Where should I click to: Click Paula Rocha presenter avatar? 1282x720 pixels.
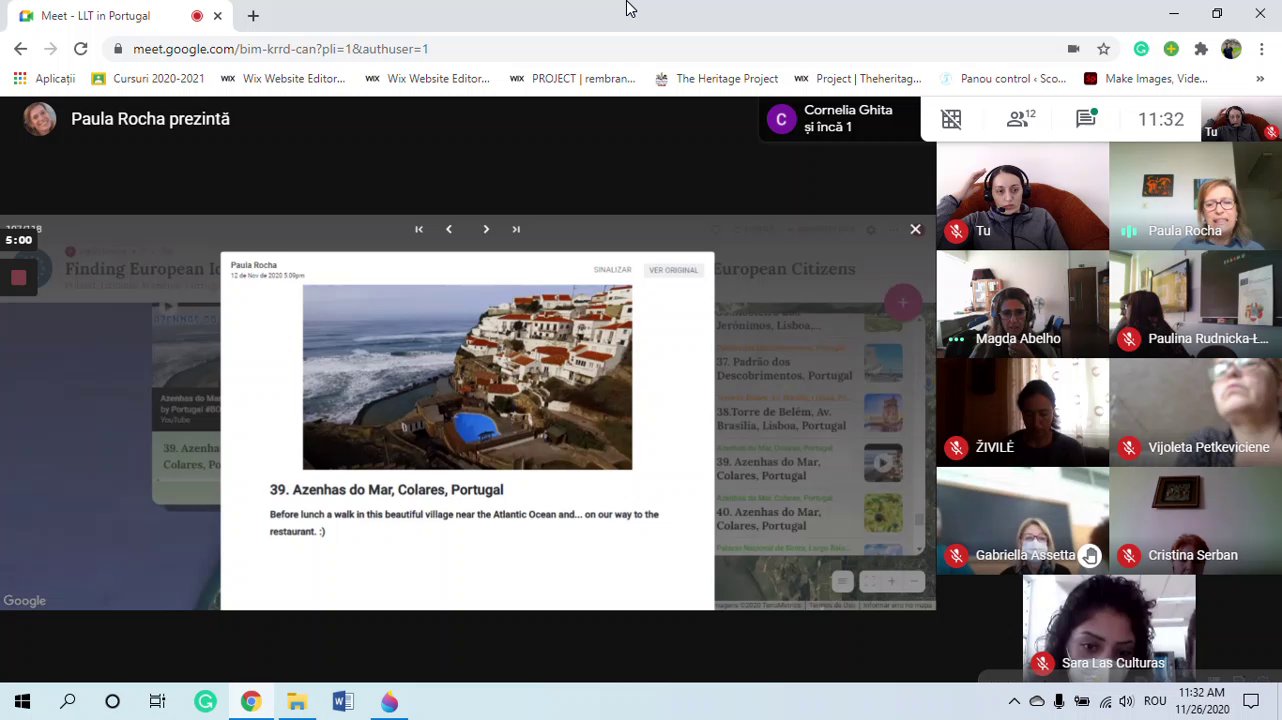[x=40, y=119]
